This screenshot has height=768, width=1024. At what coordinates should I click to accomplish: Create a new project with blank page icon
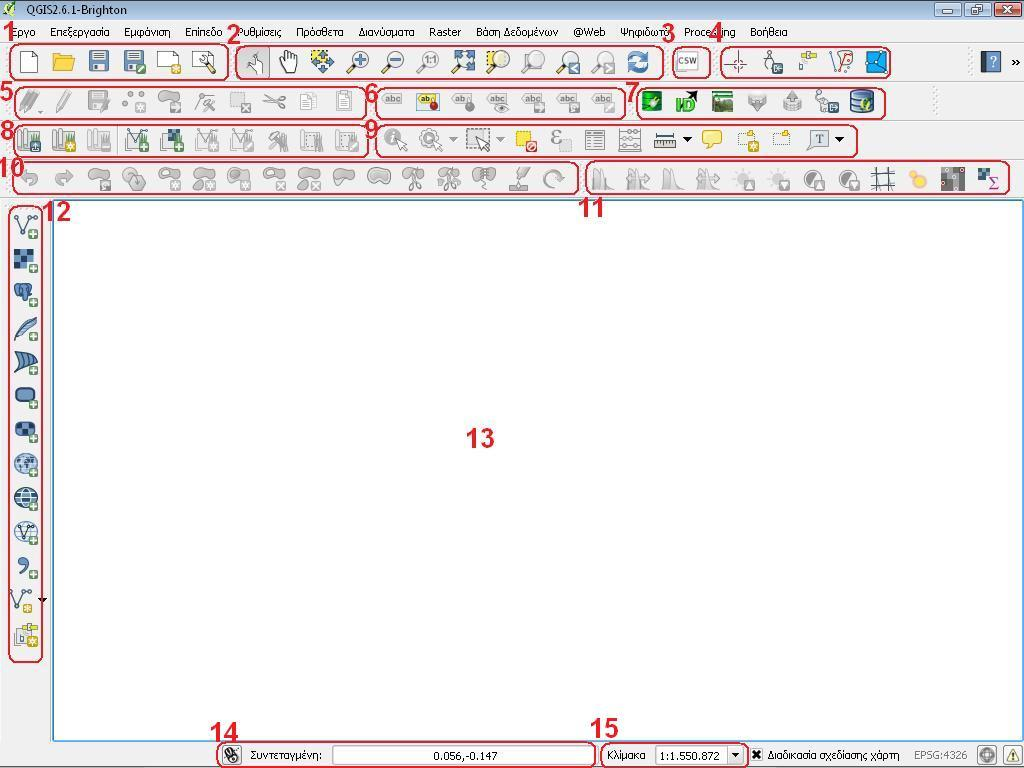(29, 62)
